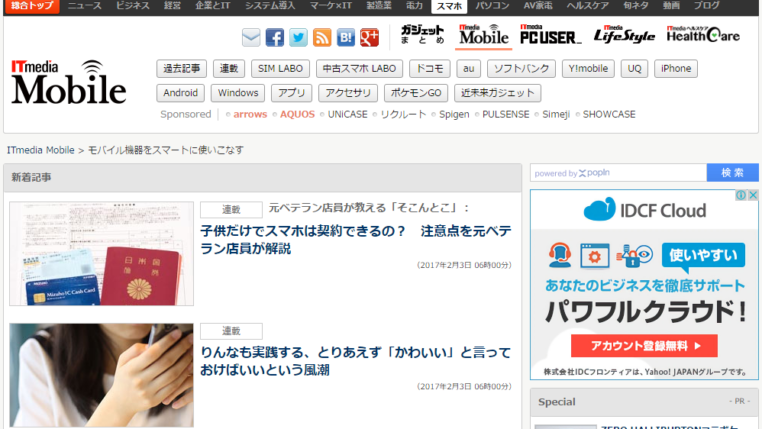This screenshot has width=762, height=429.
Task: Click the Twitter bird icon
Action: [298, 37]
